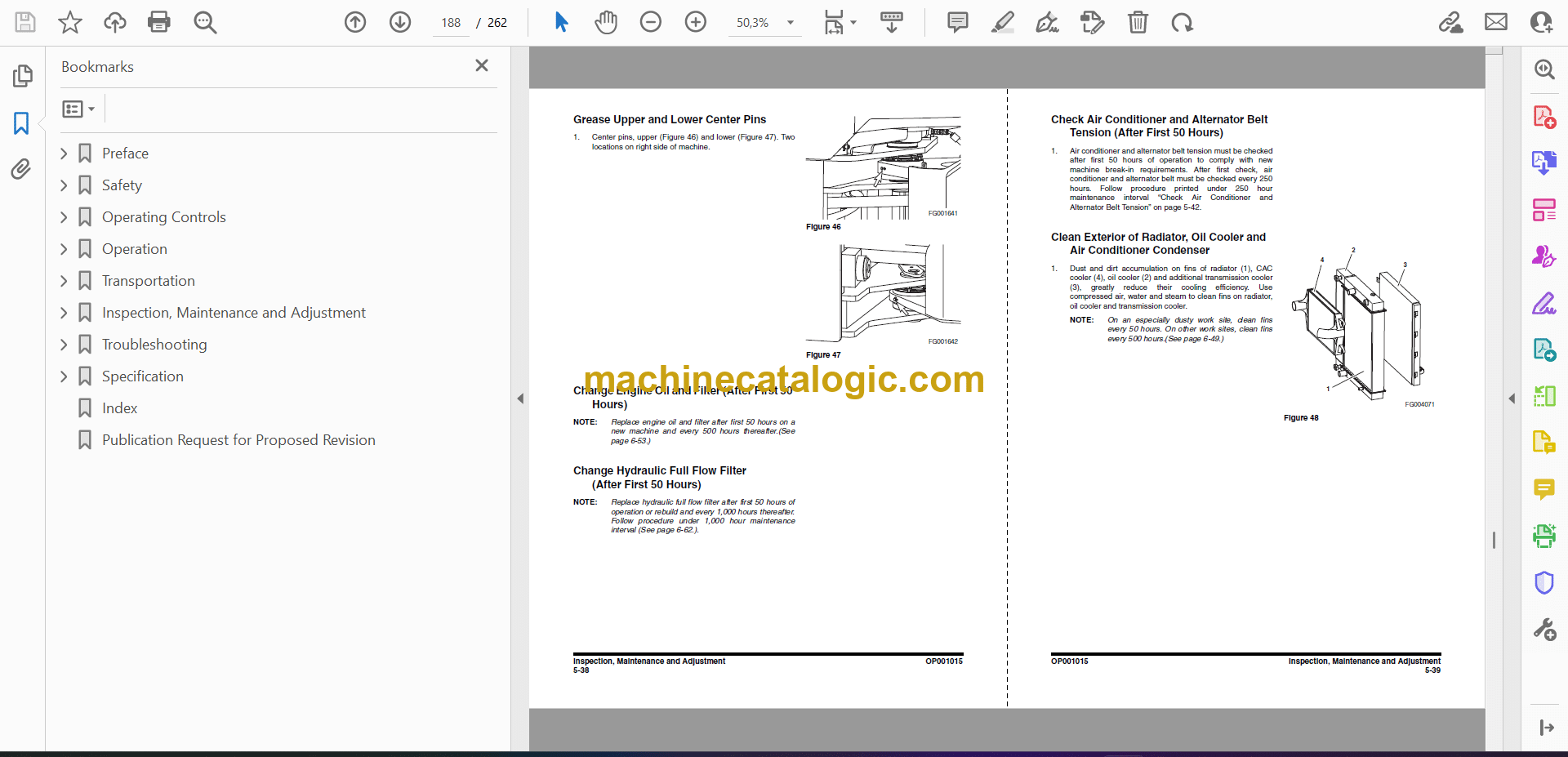Close the Bookmarks panel
1568x757 pixels.
point(482,65)
